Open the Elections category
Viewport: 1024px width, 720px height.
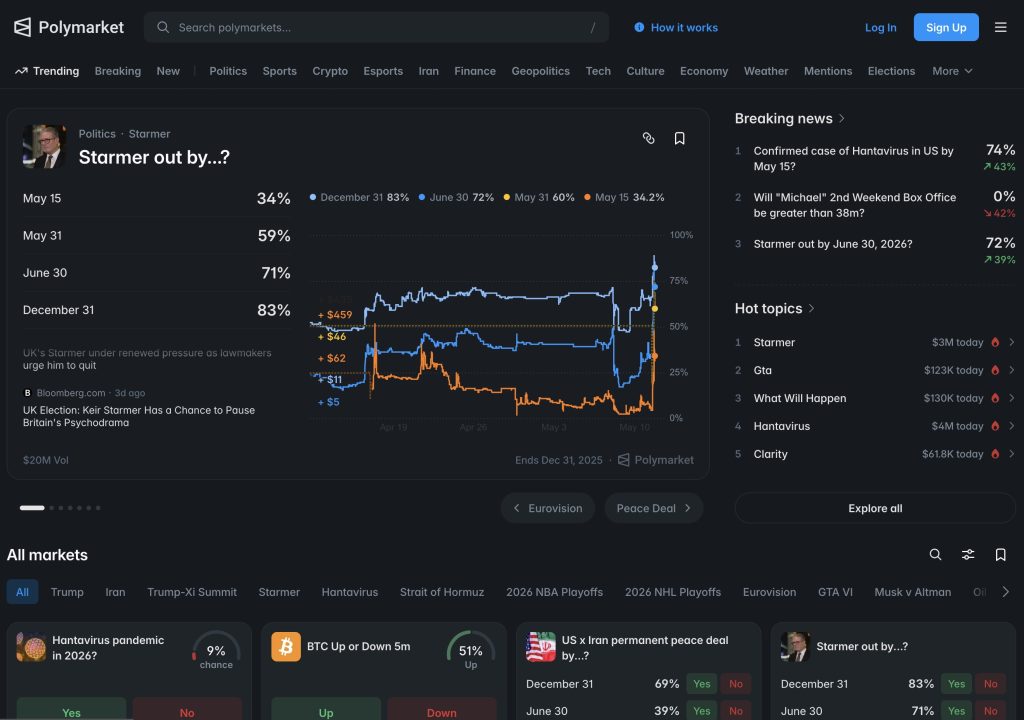(x=891, y=71)
